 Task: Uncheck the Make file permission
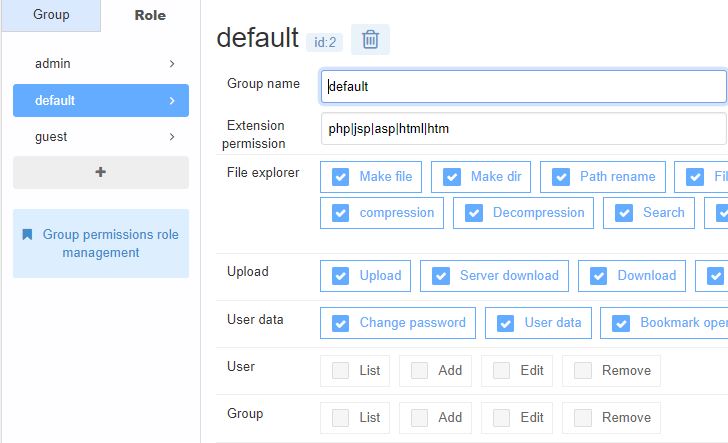pos(340,177)
